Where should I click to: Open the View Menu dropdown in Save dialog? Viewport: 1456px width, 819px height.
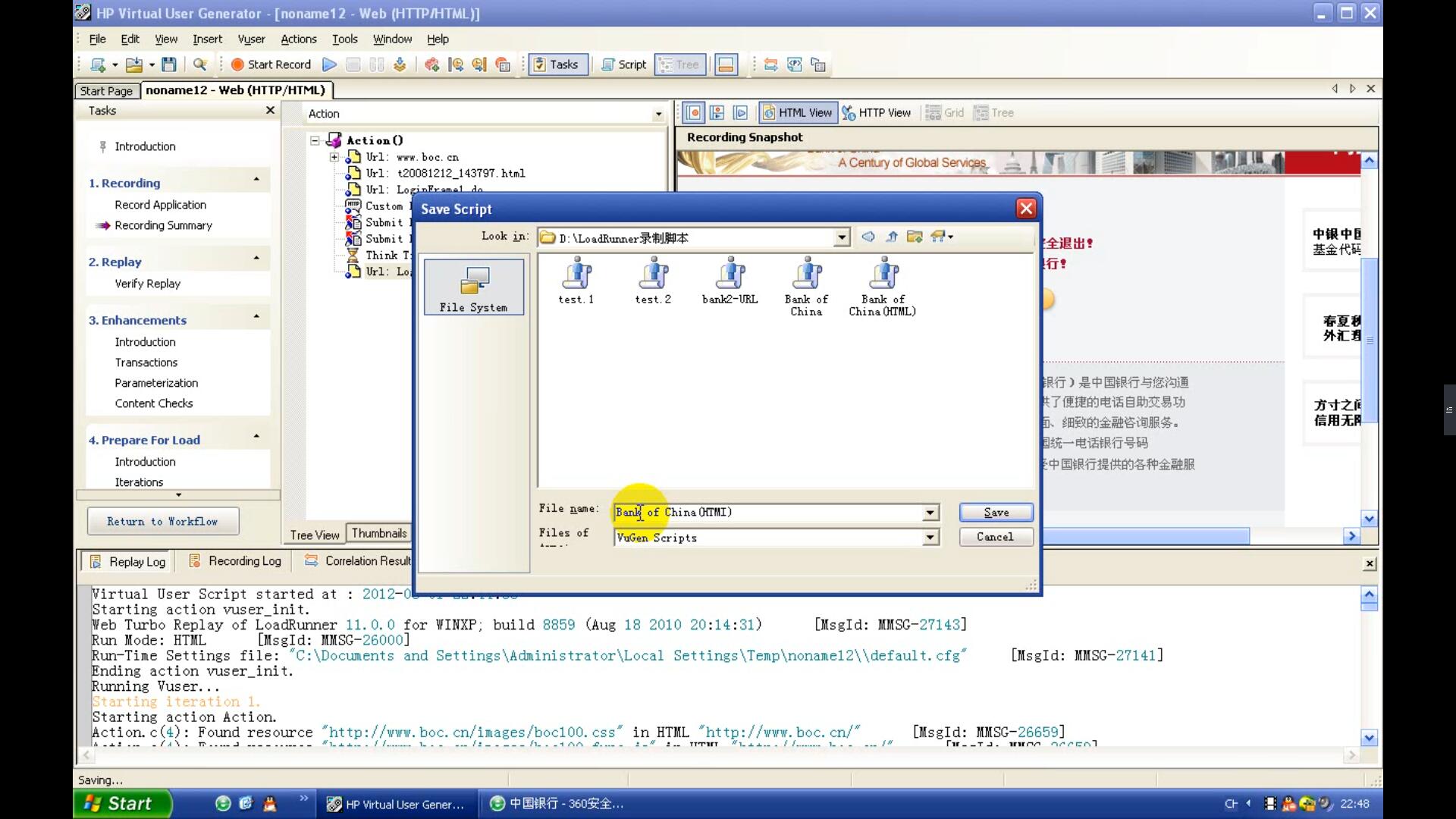943,237
